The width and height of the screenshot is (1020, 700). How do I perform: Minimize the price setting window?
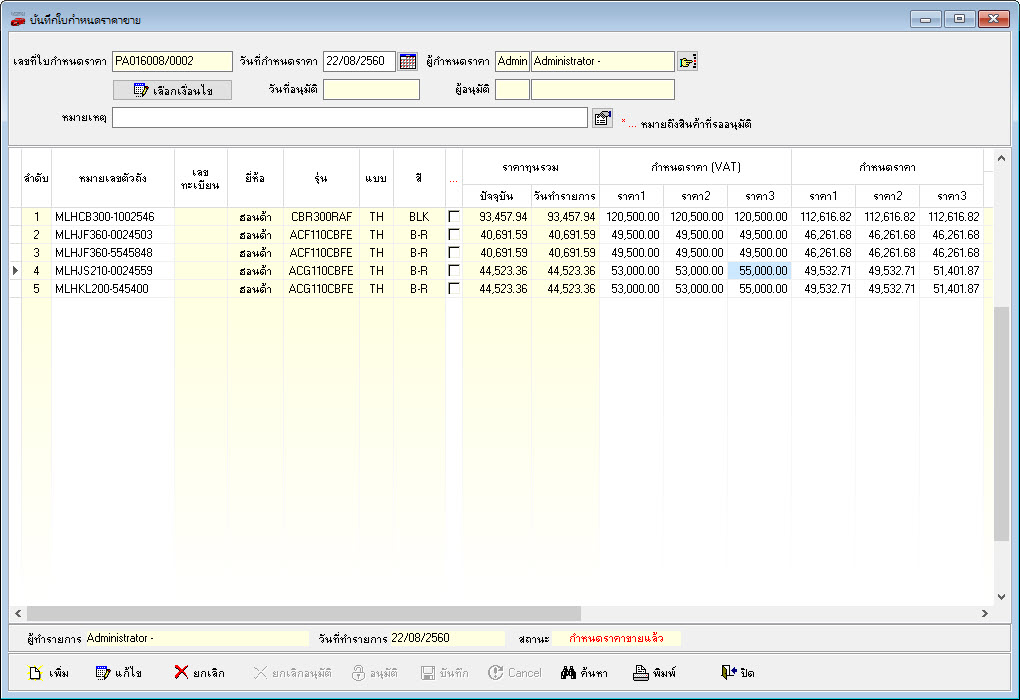click(925, 19)
